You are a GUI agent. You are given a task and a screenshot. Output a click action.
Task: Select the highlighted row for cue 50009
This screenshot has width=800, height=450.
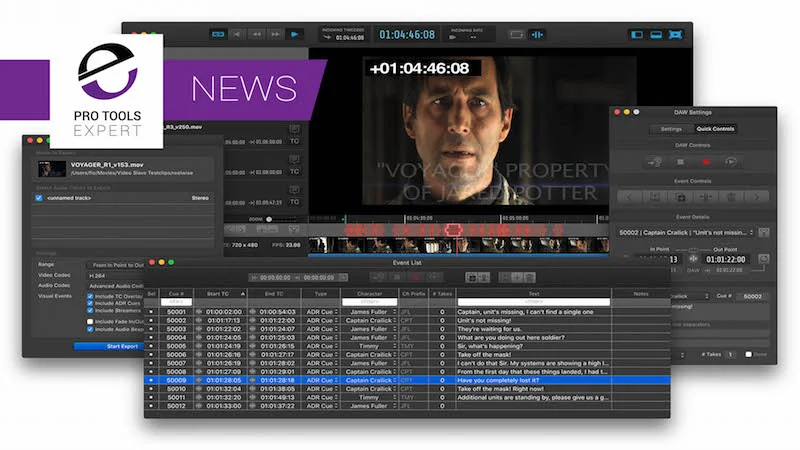pyautogui.click(x=407, y=380)
